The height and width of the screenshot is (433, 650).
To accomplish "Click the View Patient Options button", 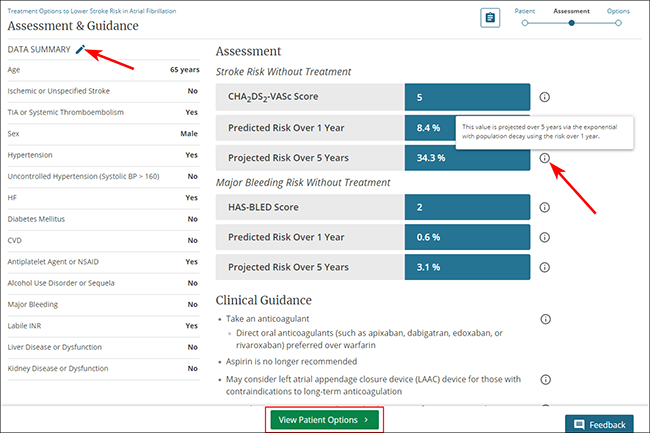I will [325, 420].
